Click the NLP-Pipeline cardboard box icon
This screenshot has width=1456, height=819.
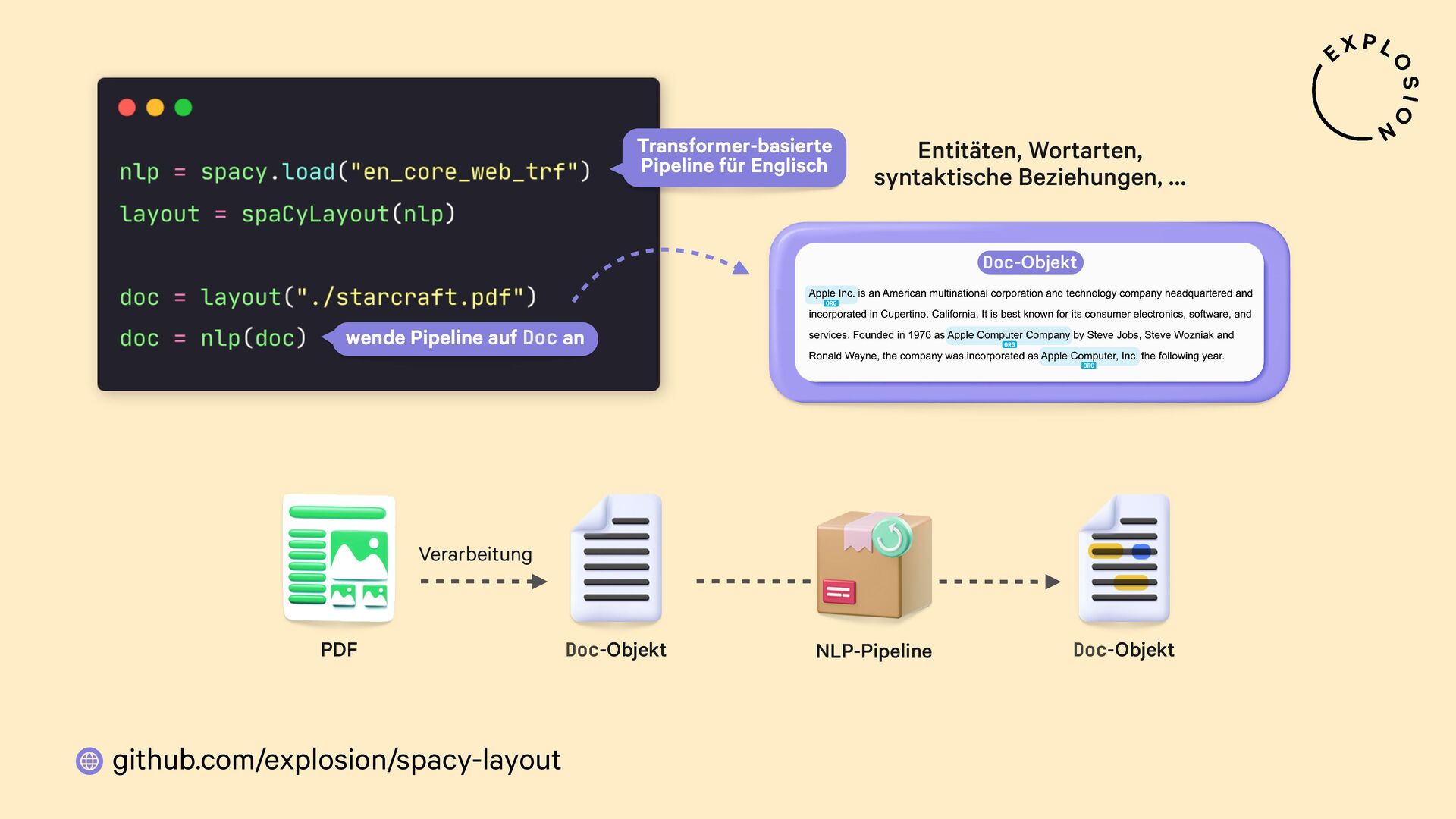coord(874,563)
